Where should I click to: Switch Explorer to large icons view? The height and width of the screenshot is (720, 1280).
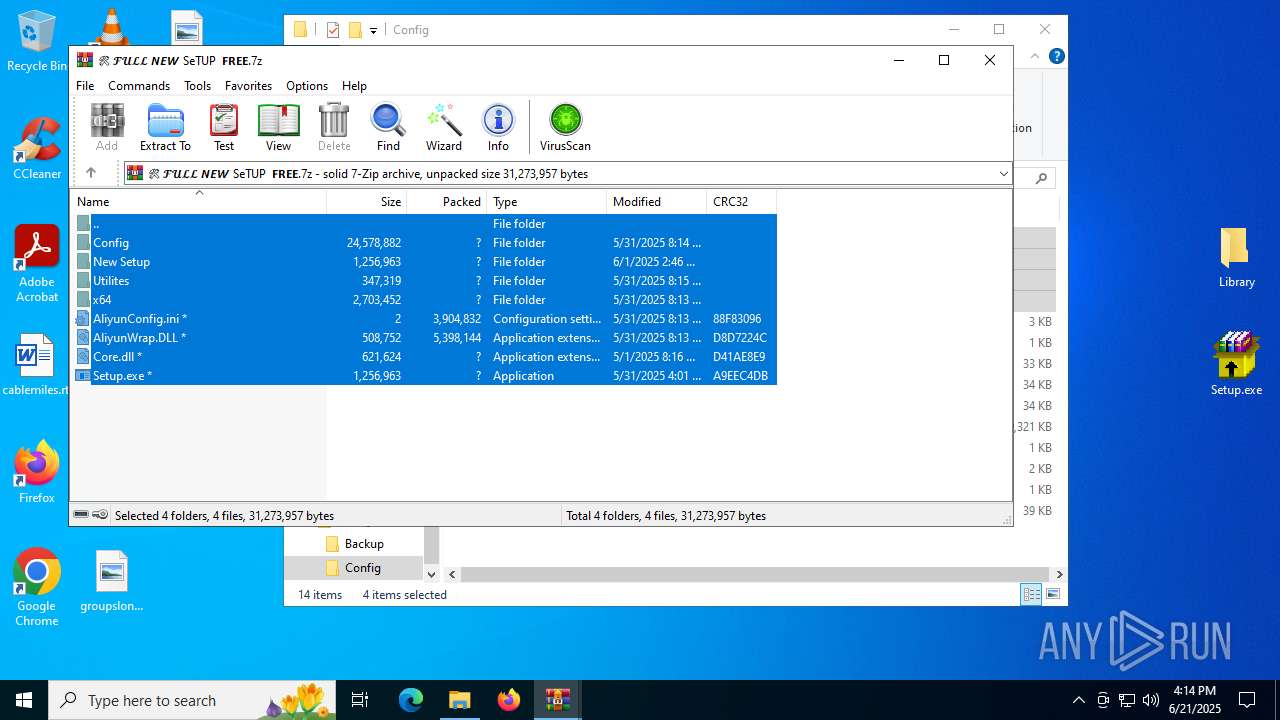point(1052,595)
